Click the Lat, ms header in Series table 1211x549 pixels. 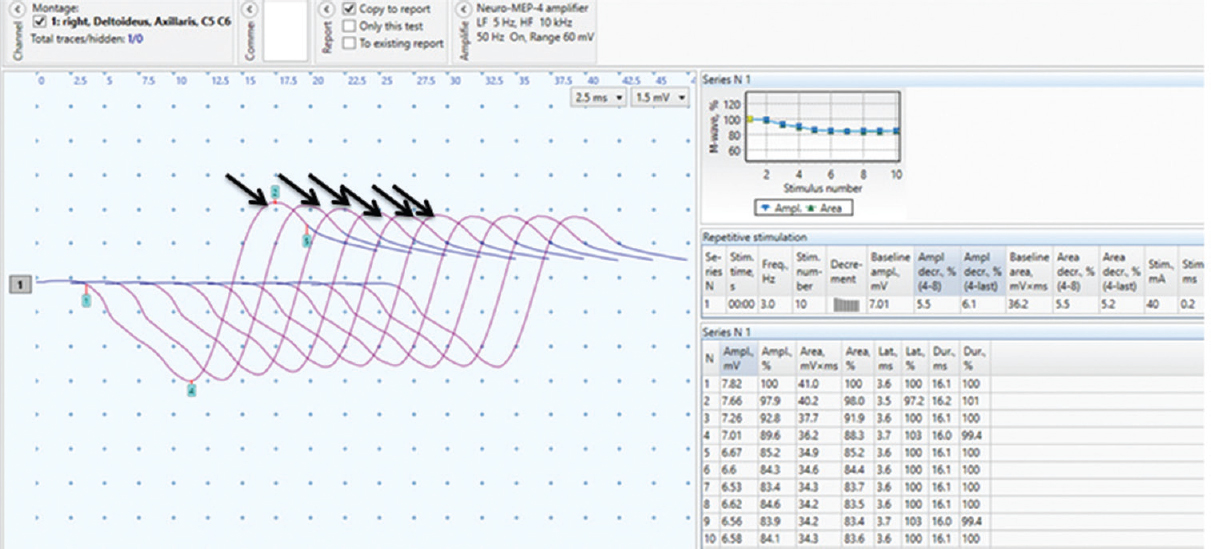click(889, 357)
